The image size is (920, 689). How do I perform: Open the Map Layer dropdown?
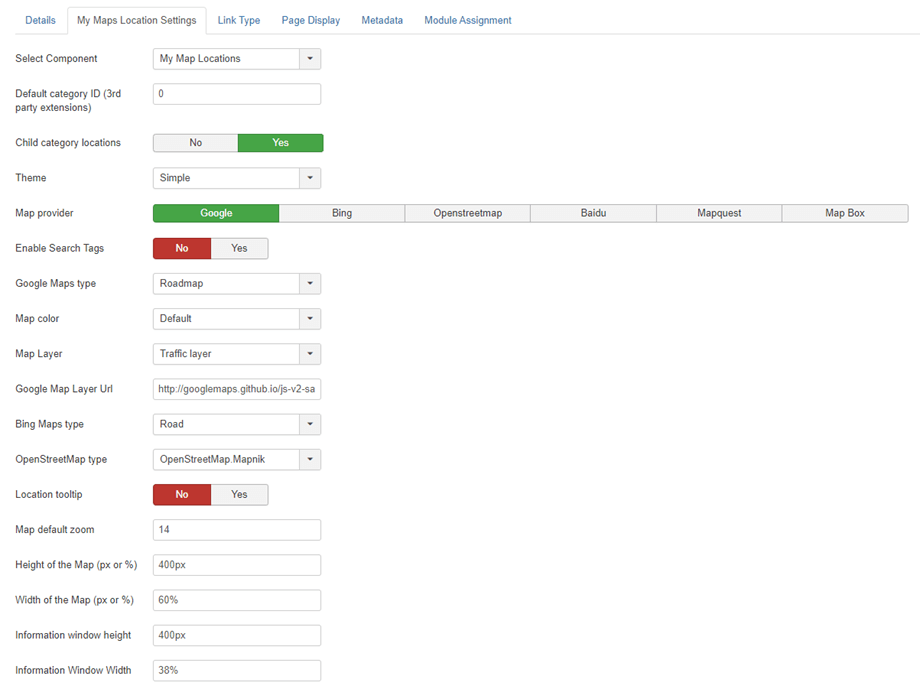237,354
